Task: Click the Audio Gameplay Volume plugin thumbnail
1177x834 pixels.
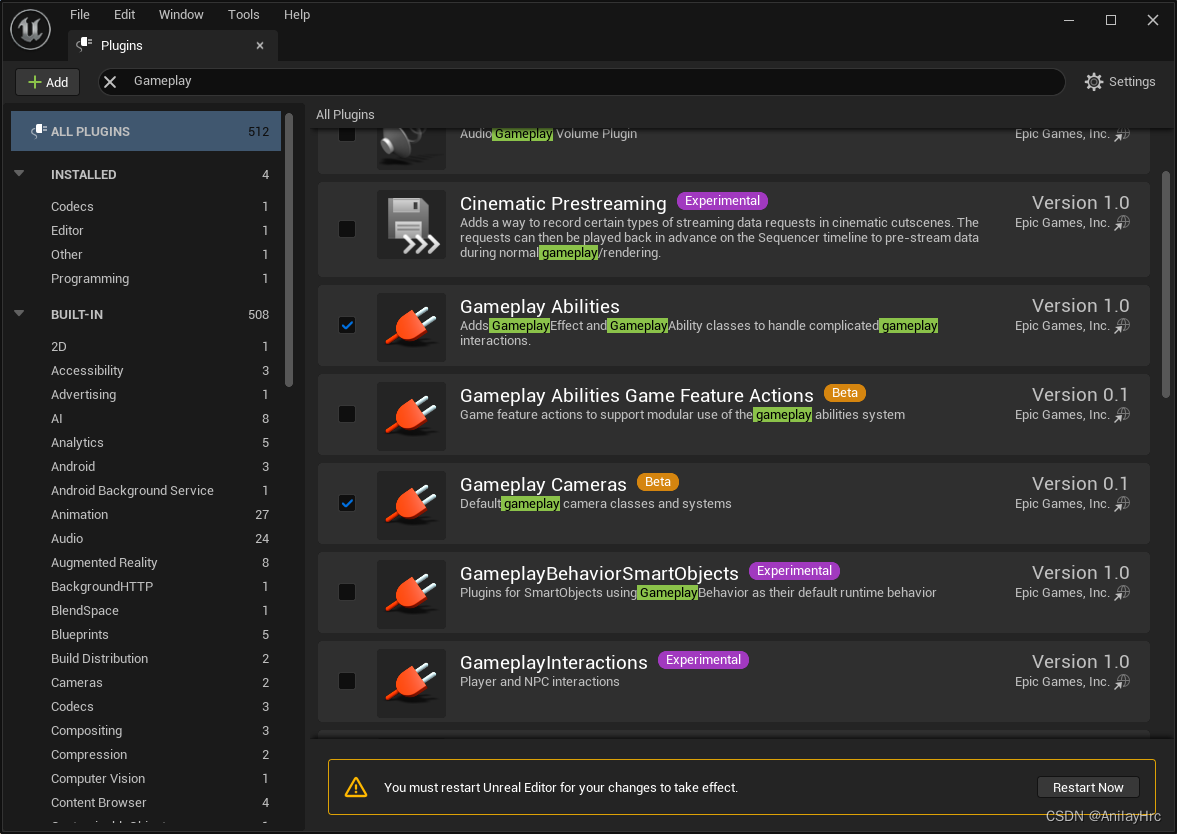Action: (x=411, y=149)
